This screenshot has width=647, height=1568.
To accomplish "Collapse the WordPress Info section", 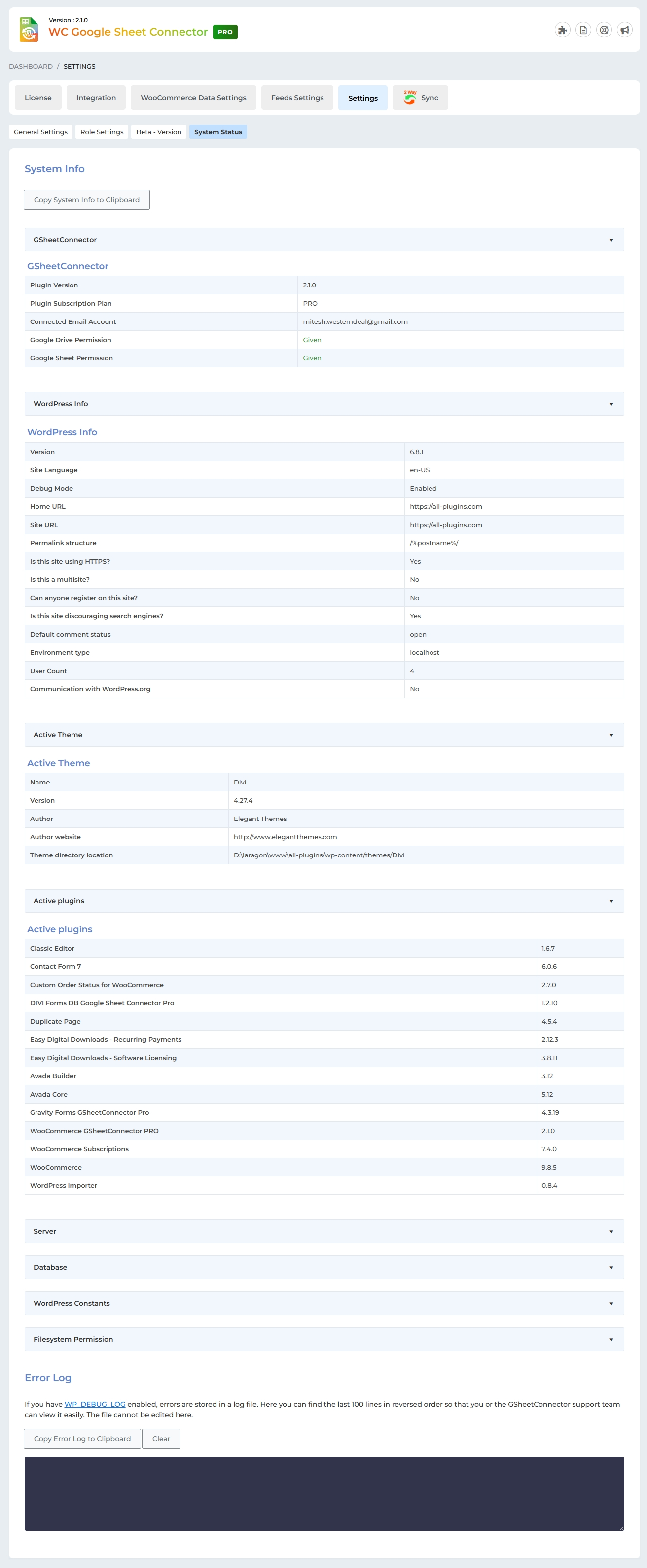I will (x=611, y=404).
